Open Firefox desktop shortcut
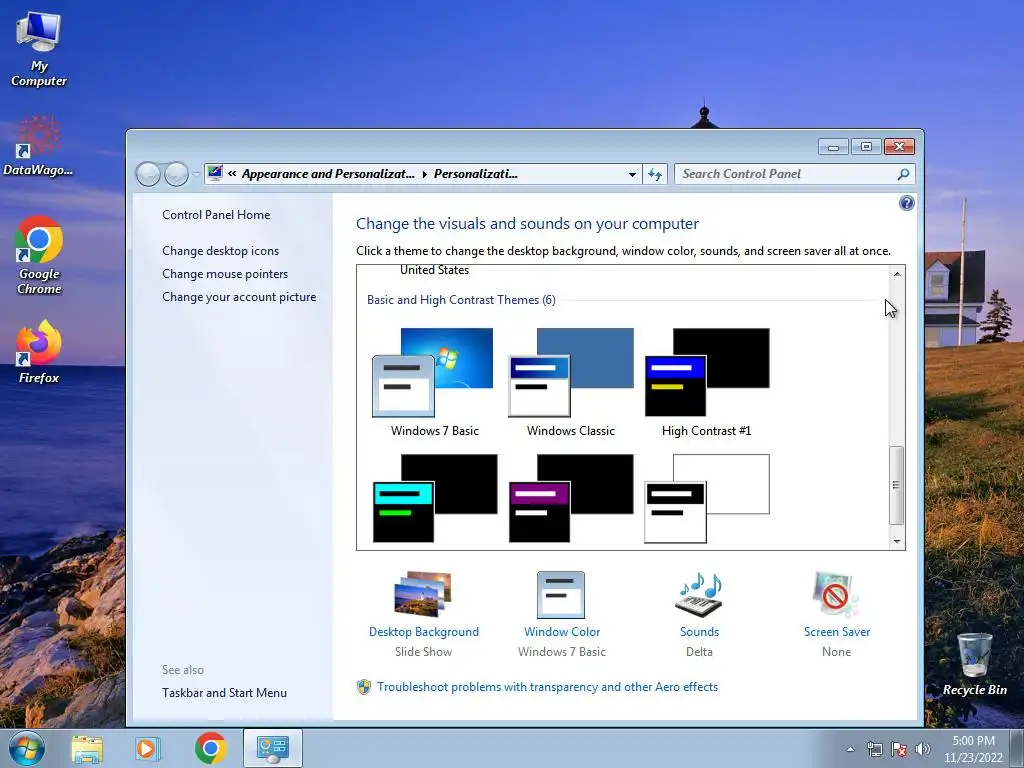The width and height of the screenshot is (1024, 768). pos(39,351)
